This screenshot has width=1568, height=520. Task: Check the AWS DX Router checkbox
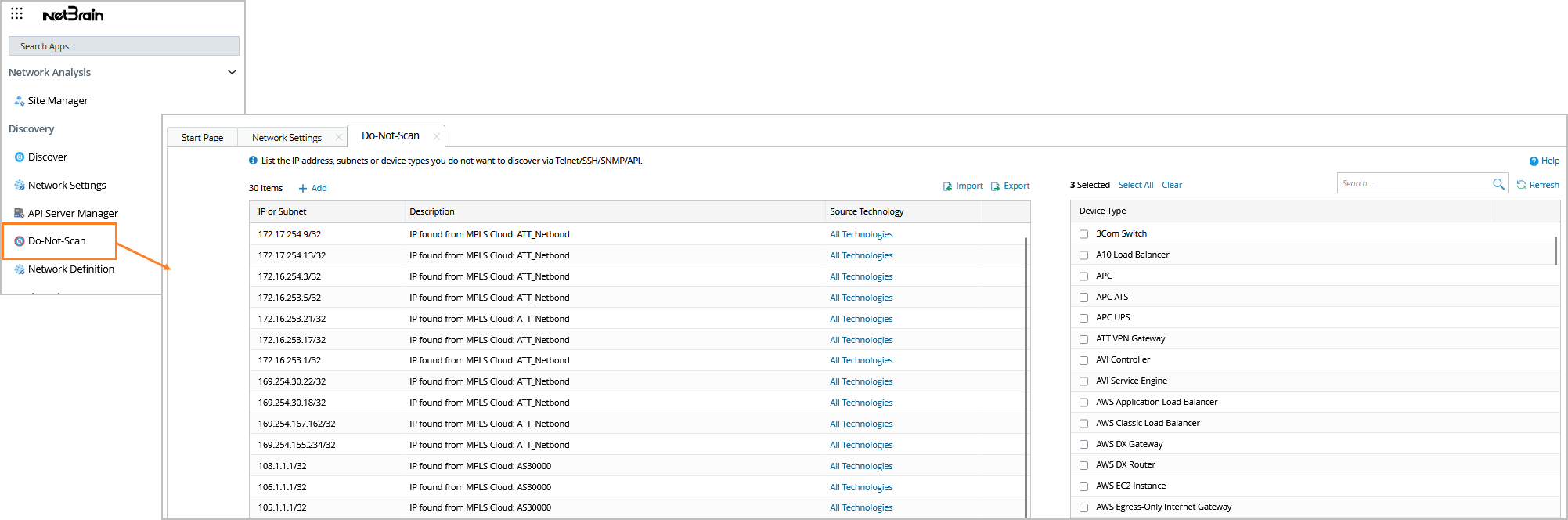click(x=1084, y=465)
